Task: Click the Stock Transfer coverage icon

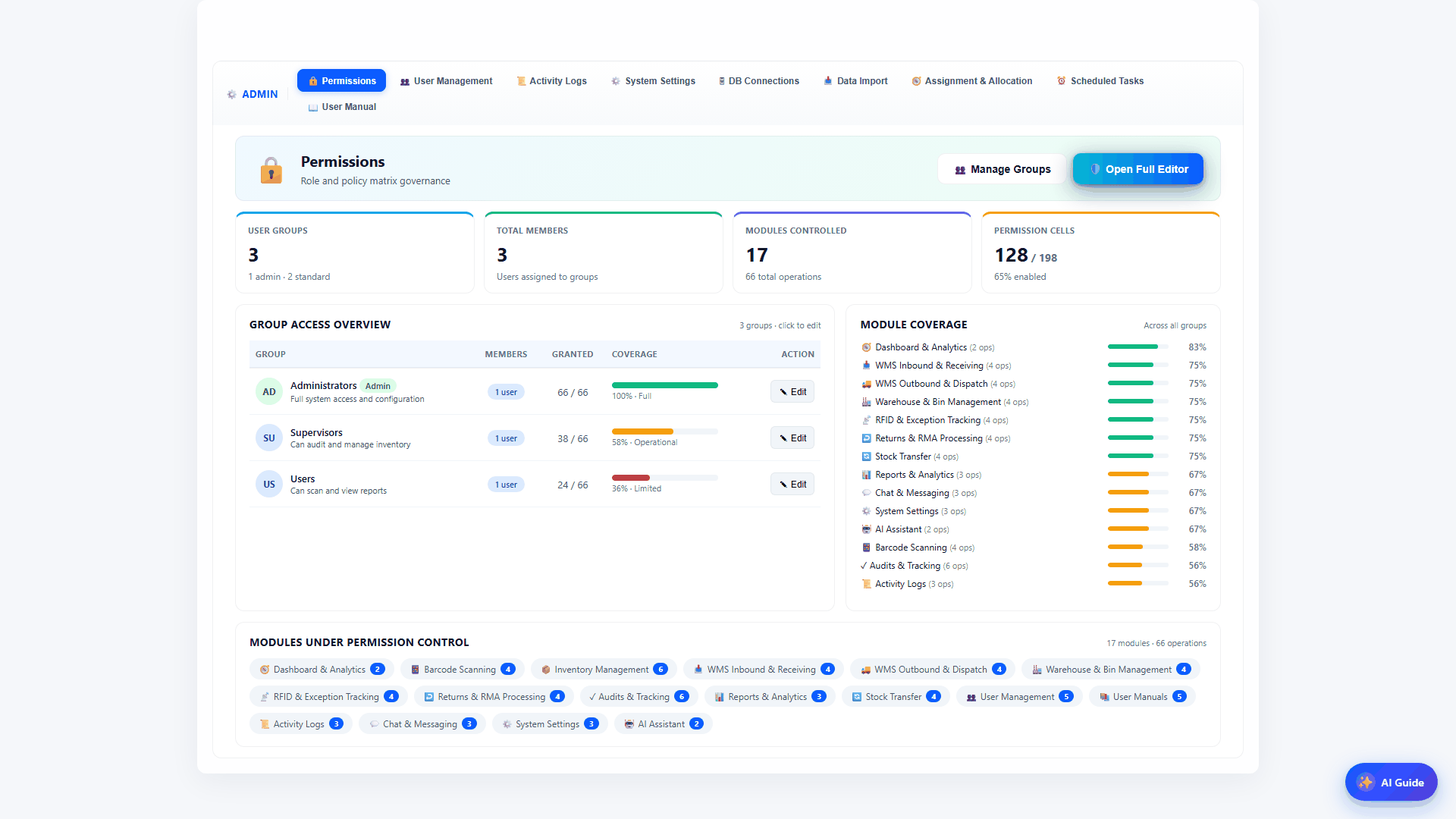Action: [x=866, y=457]
